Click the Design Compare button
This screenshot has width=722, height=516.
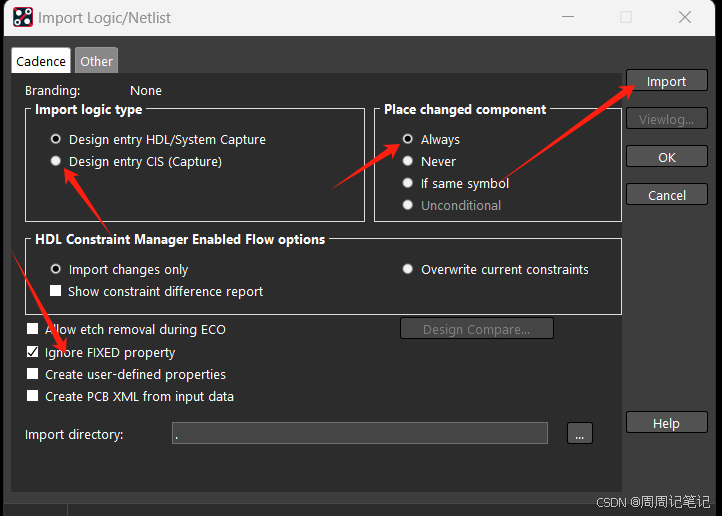click(477, 329)
